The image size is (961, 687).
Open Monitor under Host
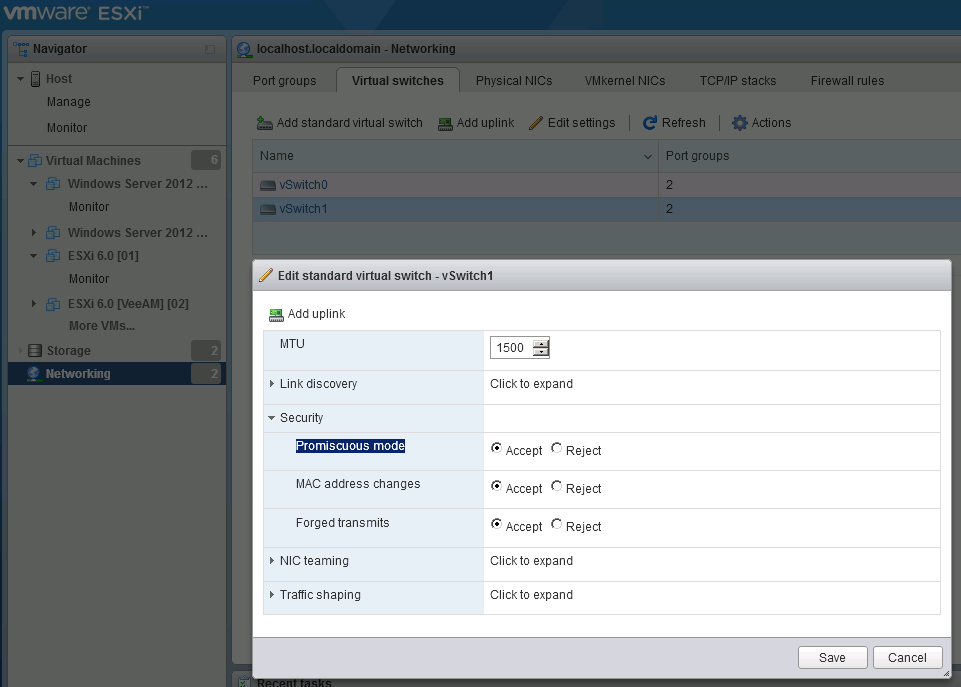coord(67,127)
